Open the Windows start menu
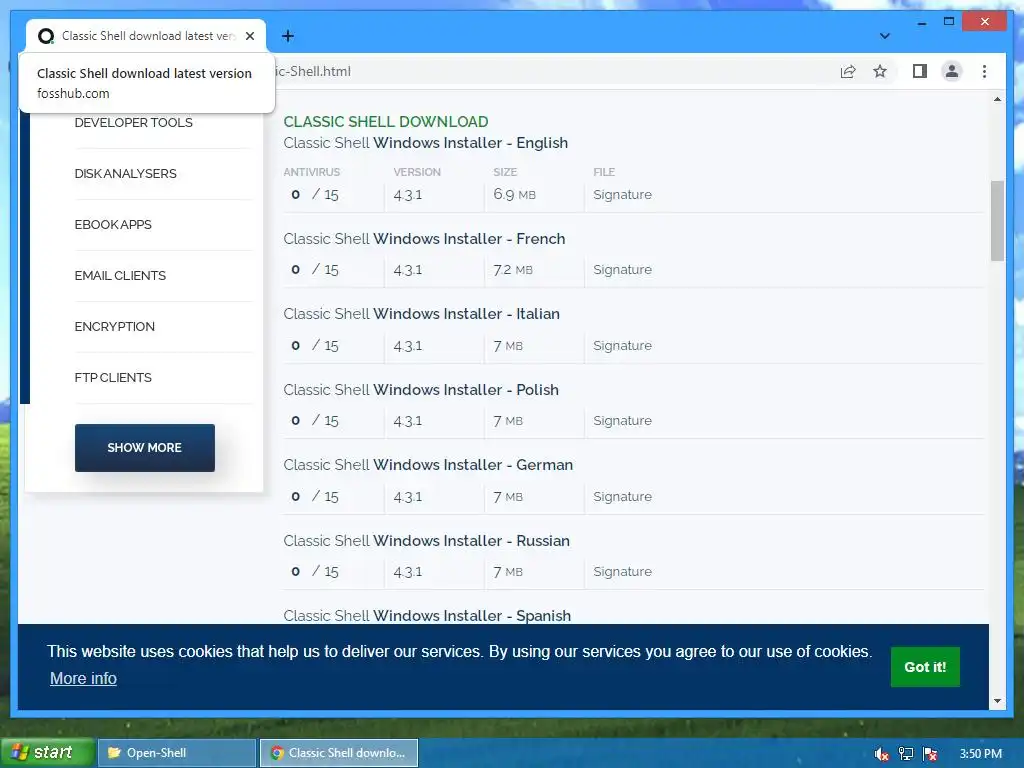This screenshot has width=1024, height=768. 46,752
